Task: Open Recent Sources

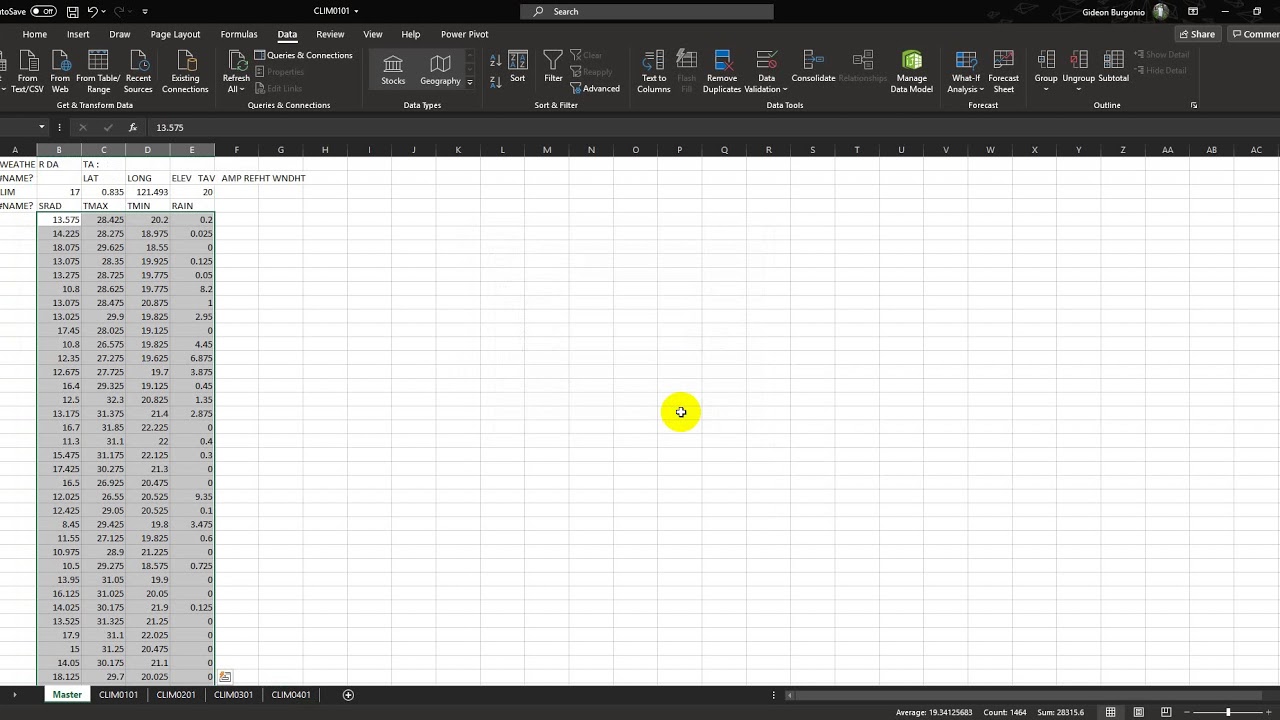Action: tap(138, 72)
